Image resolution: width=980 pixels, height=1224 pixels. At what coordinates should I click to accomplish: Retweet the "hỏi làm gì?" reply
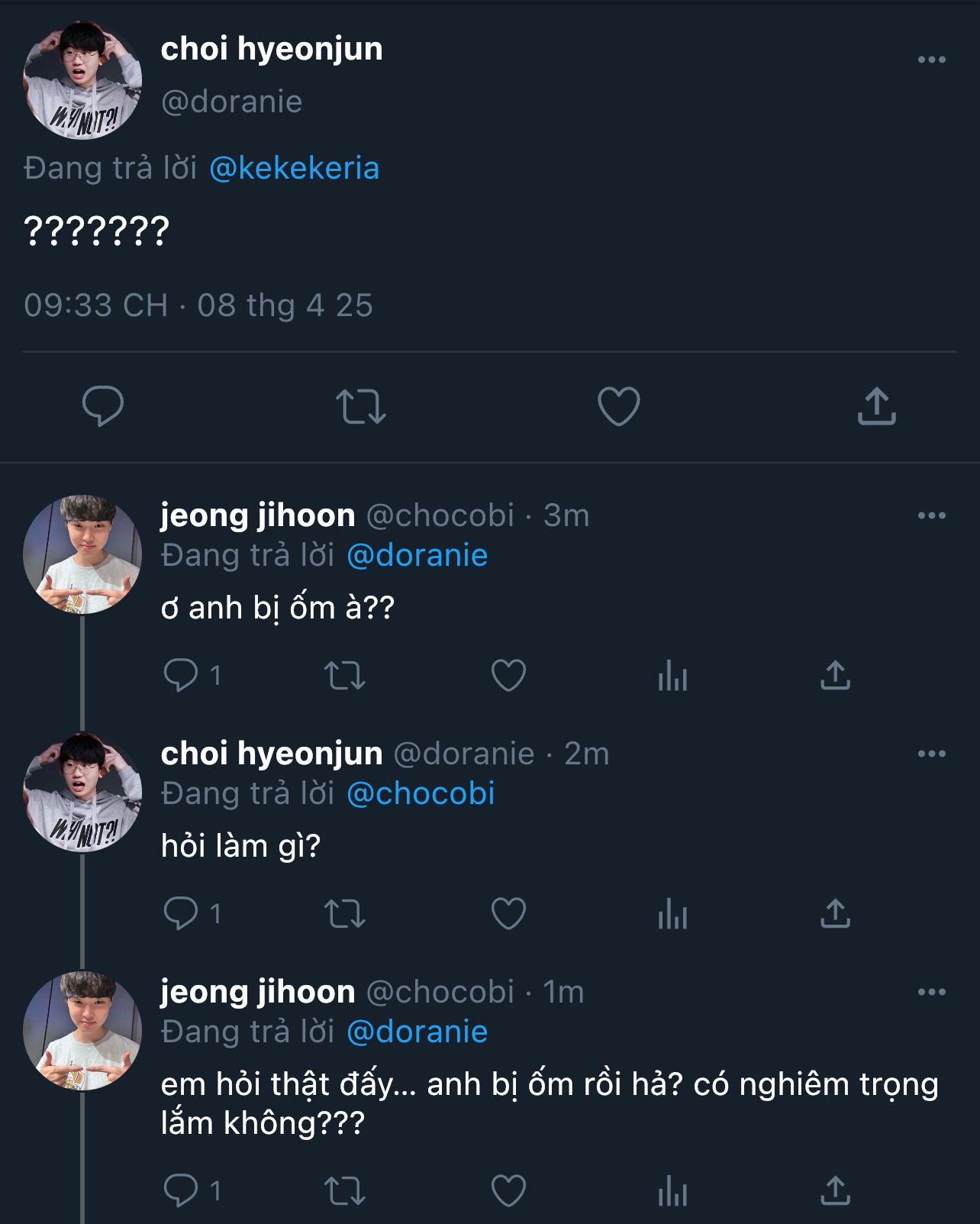345,913
